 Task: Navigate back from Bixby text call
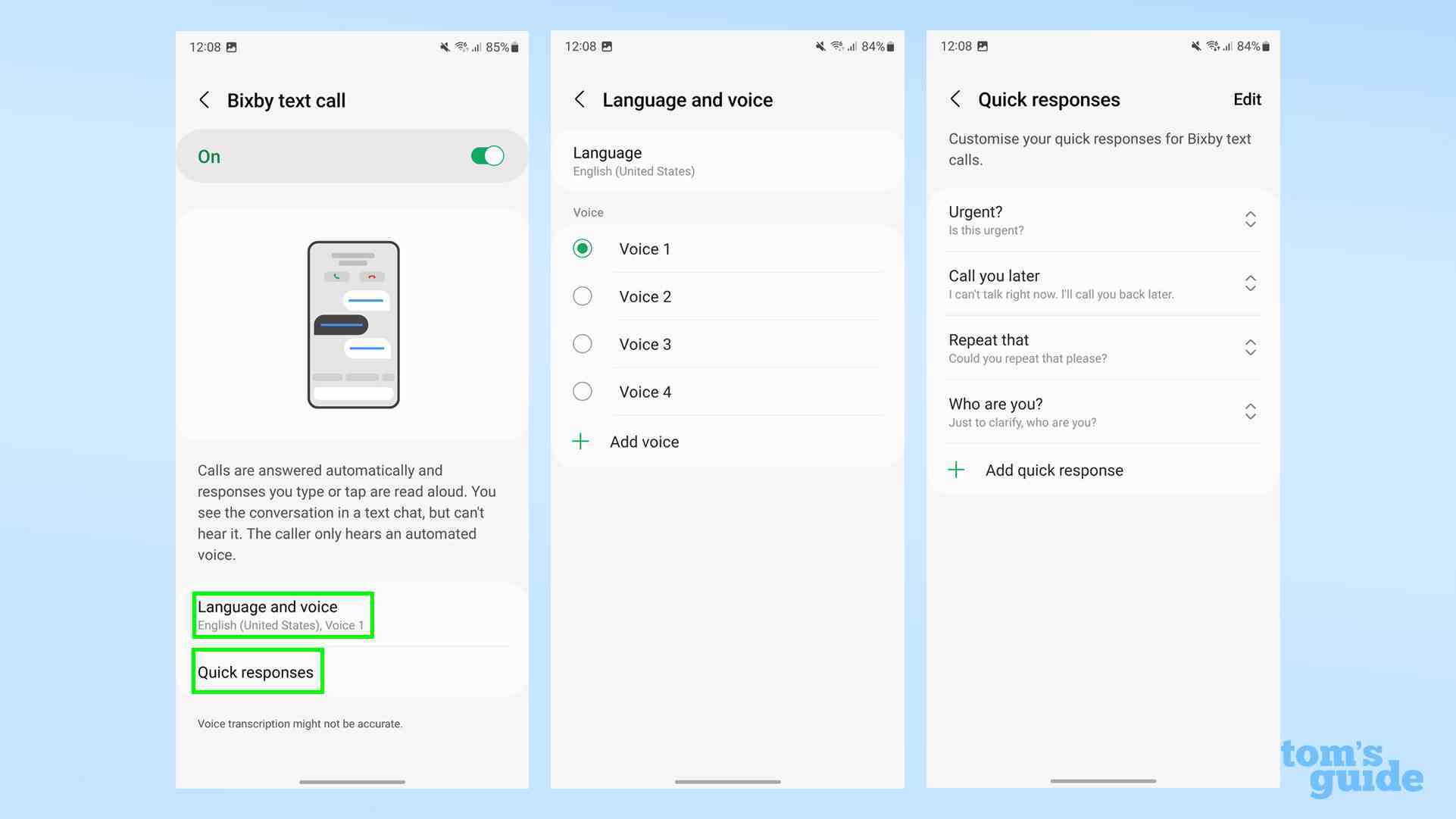click(205, 99)
